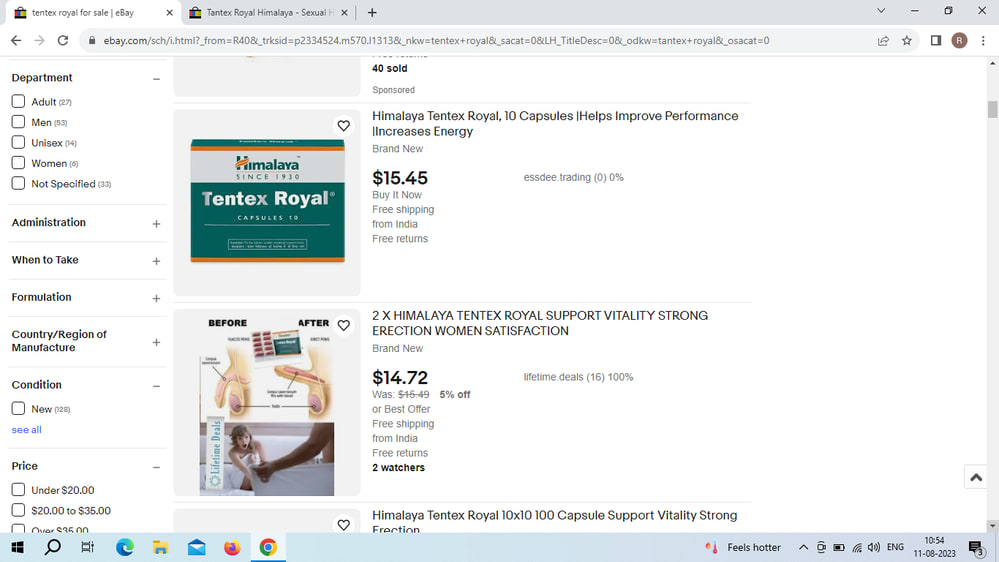View seller lifetime.deals feedback

[x=579, y=377]
